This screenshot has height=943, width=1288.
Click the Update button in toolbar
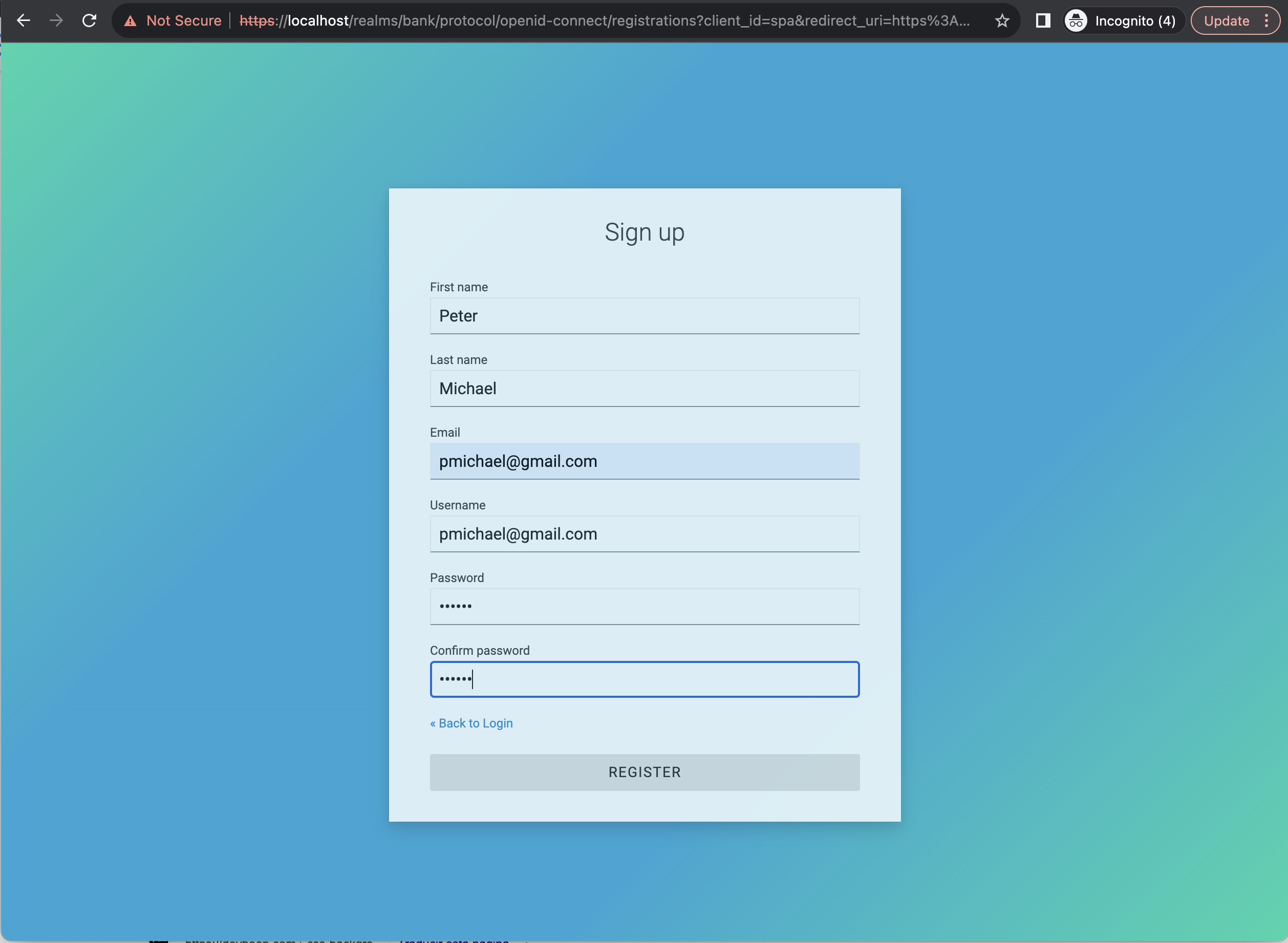pos(1226,21)
